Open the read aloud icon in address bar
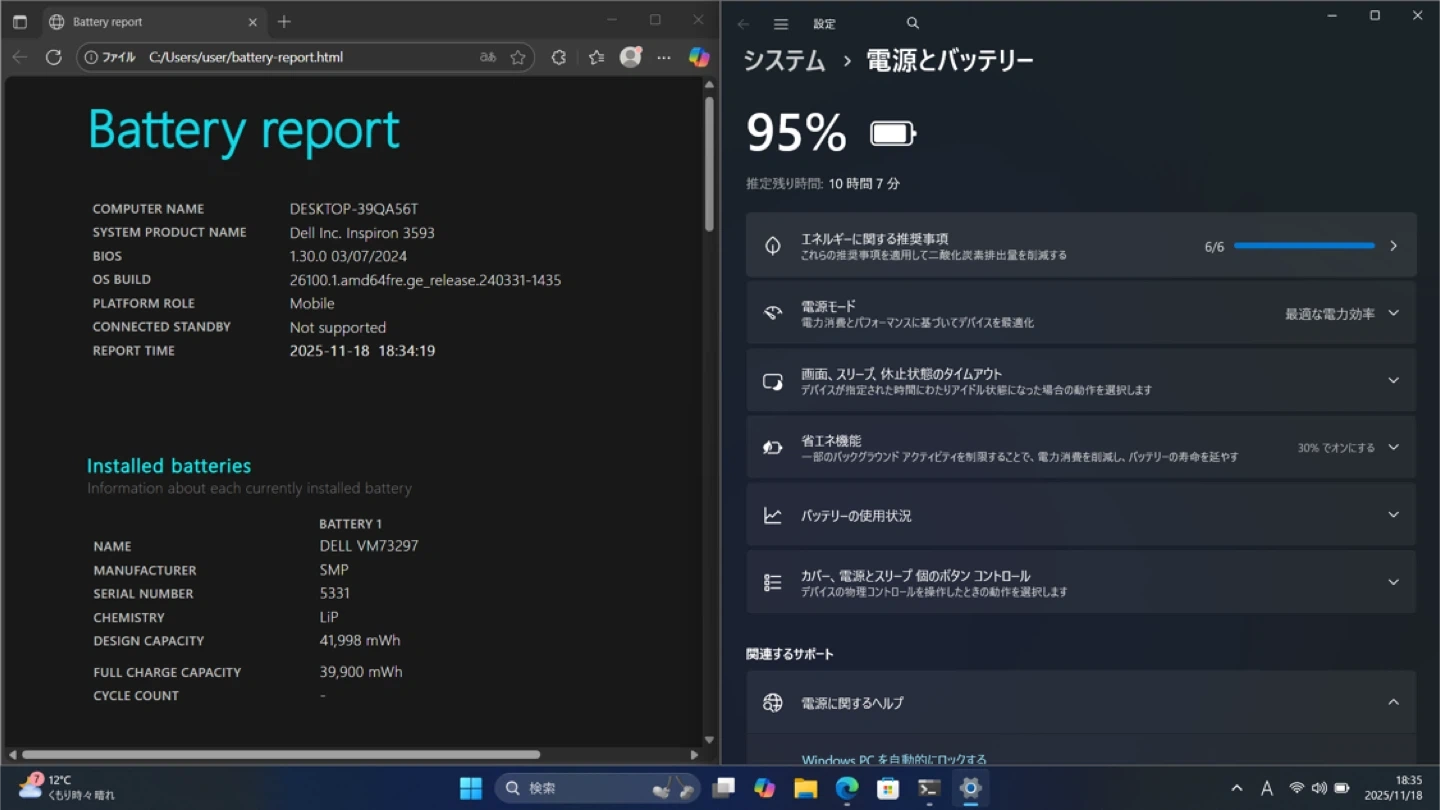 (x=488, y=57)
